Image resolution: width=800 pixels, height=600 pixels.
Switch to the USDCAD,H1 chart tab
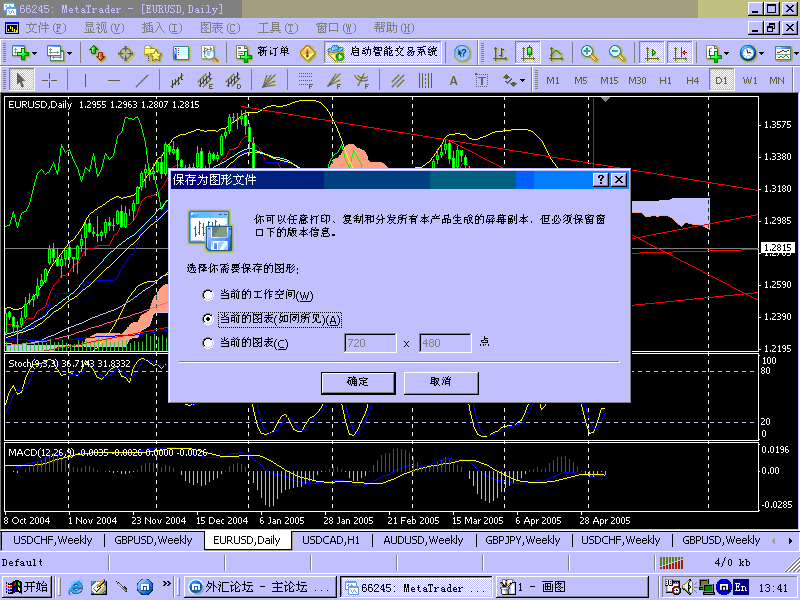(330, 540)
